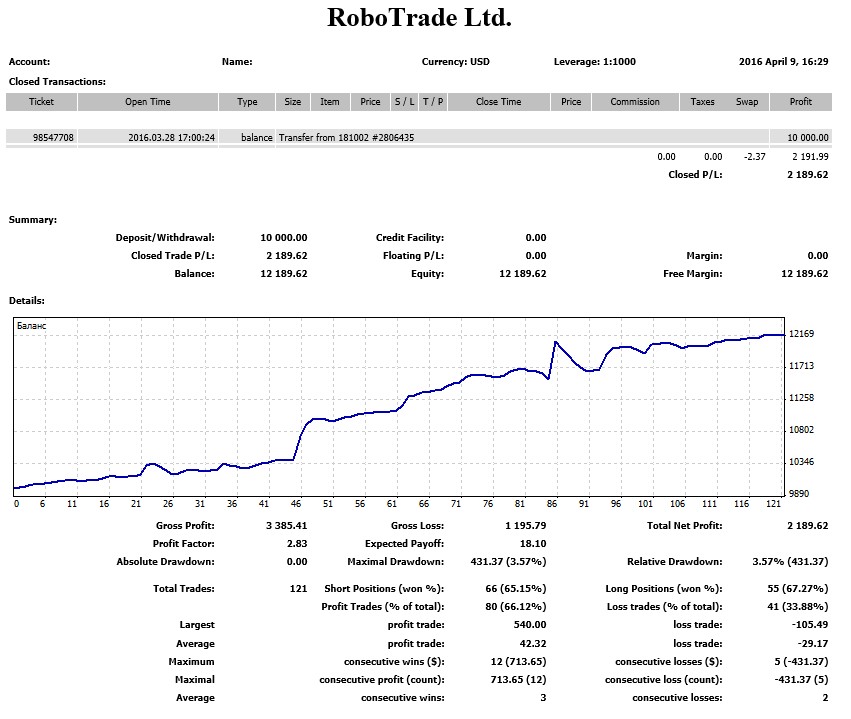Screen dimensions: 851x719
Task: Click the Expected Payoff value 18.10
Action: 533,544
